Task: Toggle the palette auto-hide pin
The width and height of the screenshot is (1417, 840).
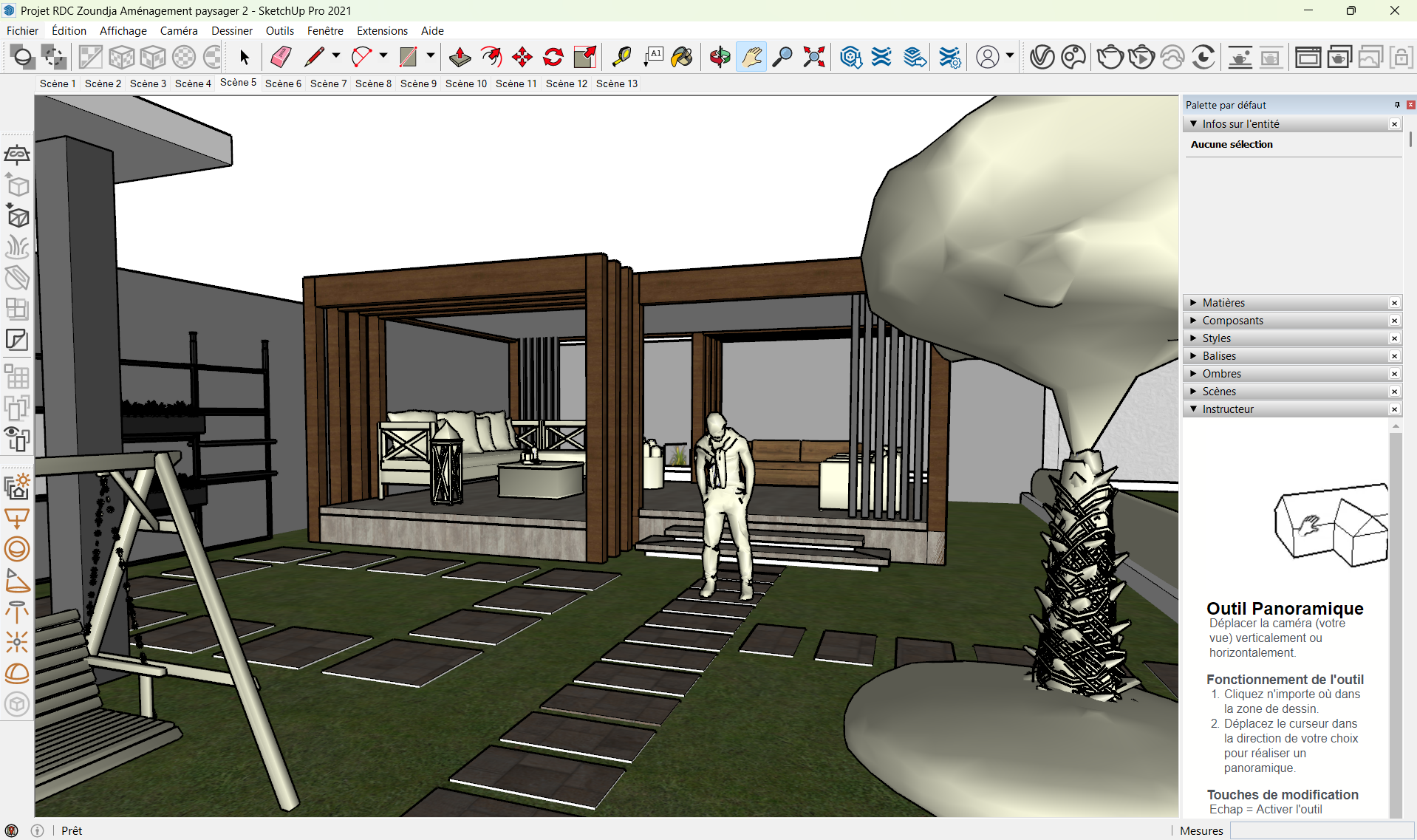Action: [1397, 105]
